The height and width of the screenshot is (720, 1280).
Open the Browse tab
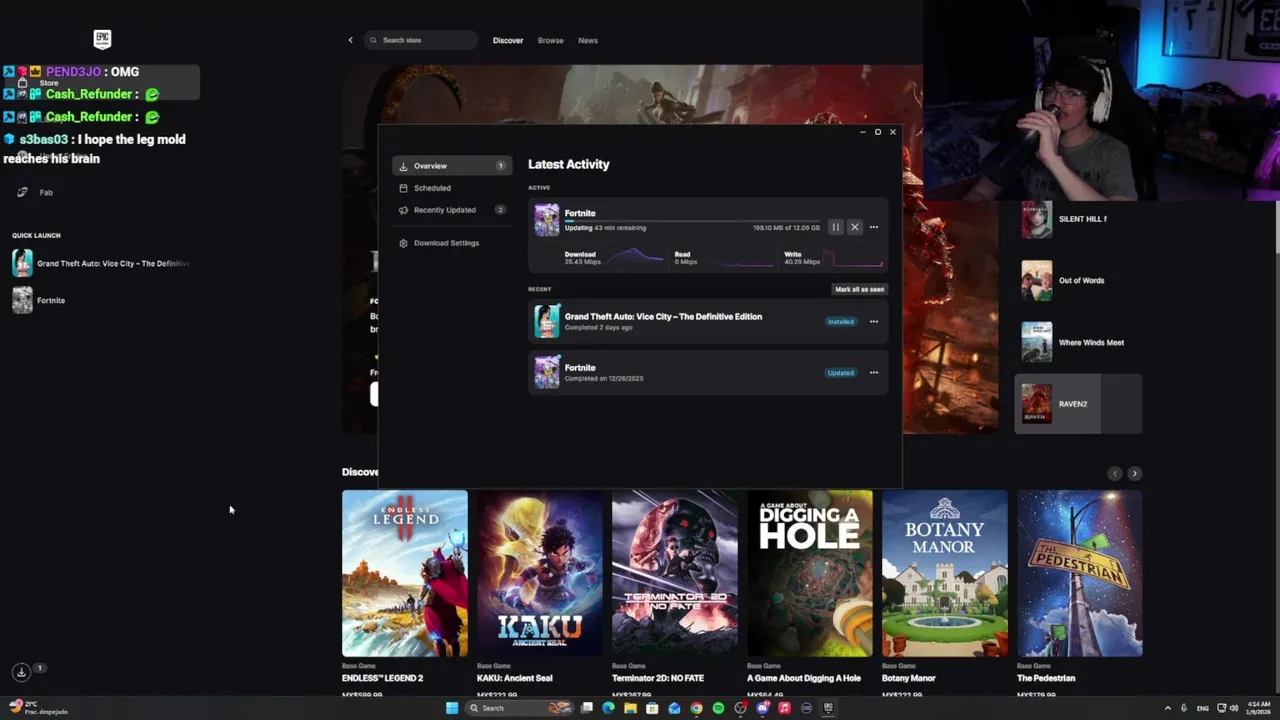click(x=550, y=40)
